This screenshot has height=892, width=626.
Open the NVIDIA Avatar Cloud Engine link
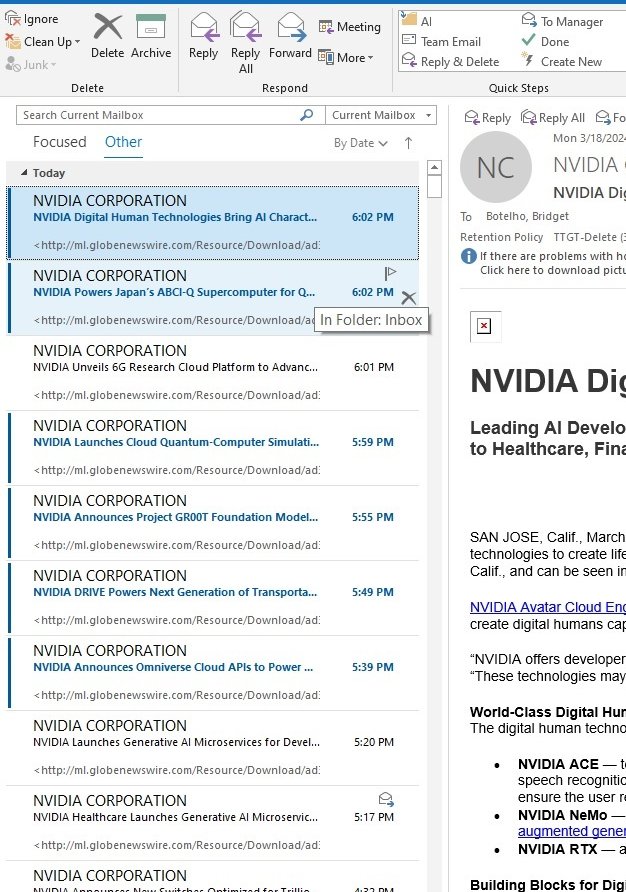(x=547, y=607)
